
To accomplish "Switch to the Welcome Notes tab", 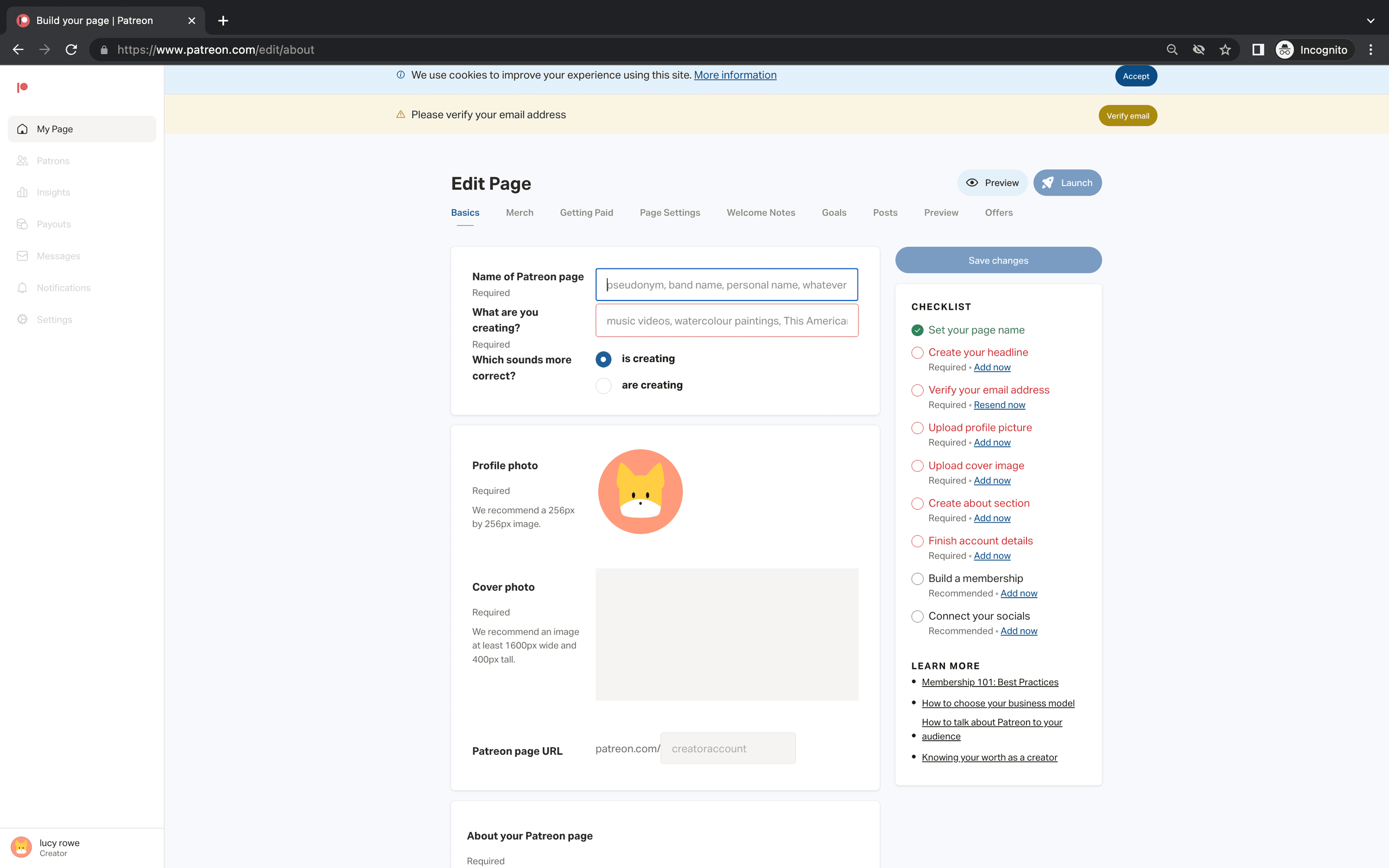I will point(761,212).
